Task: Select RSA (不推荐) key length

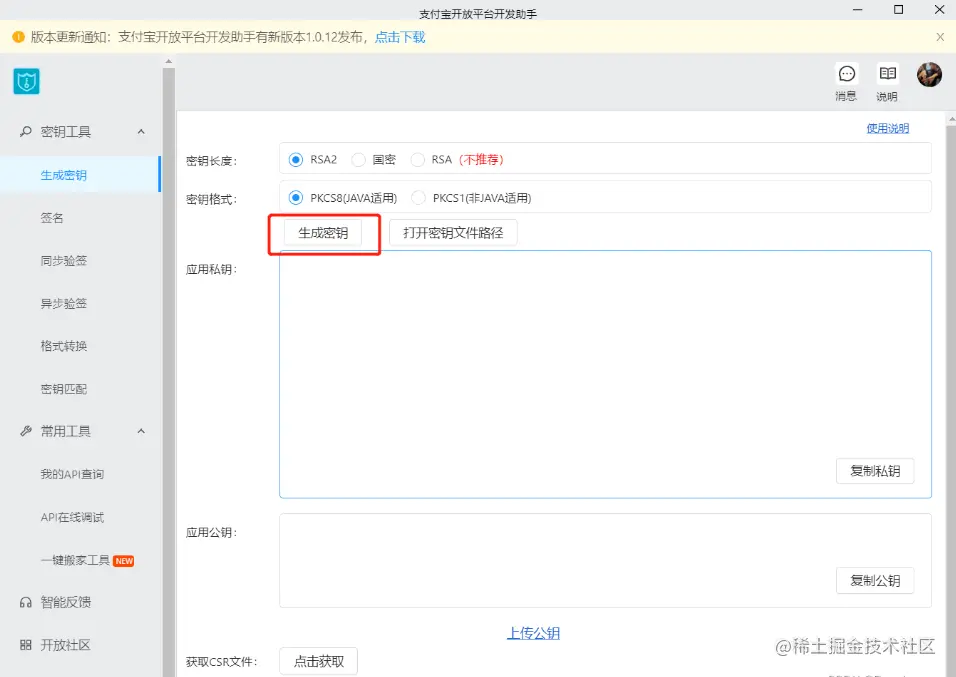Action: click(x=418, y=160)
